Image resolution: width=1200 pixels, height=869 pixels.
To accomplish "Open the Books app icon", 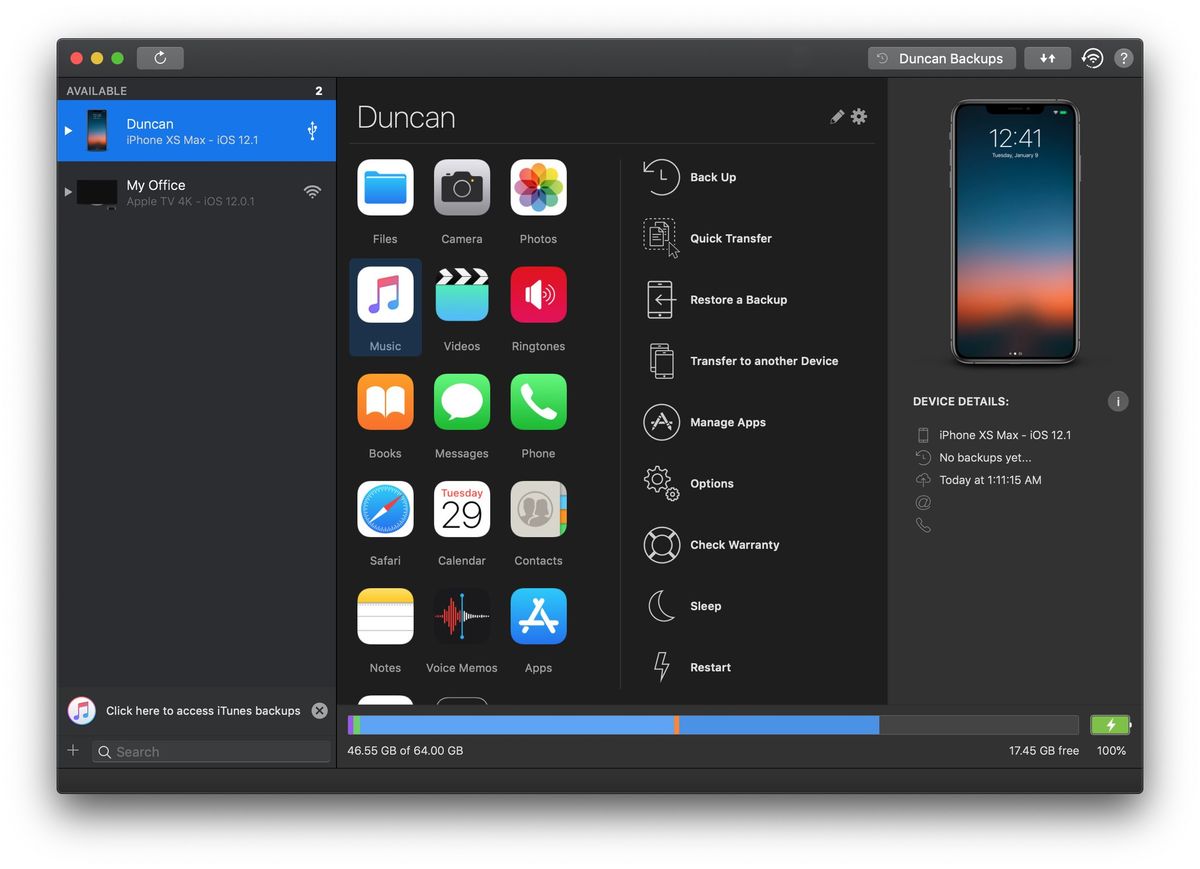I will point(385,402).
